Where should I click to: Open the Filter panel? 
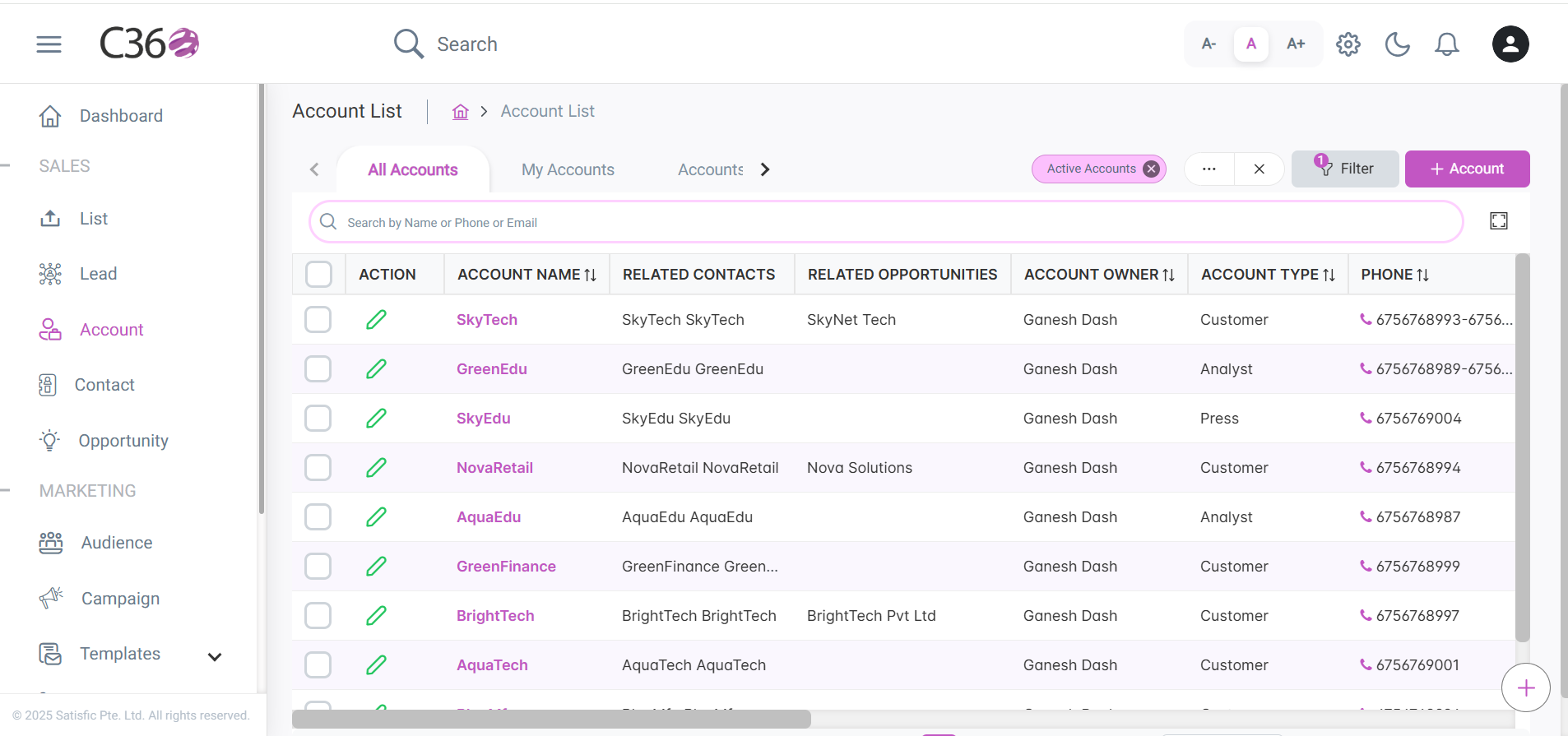click(1345, 169)
